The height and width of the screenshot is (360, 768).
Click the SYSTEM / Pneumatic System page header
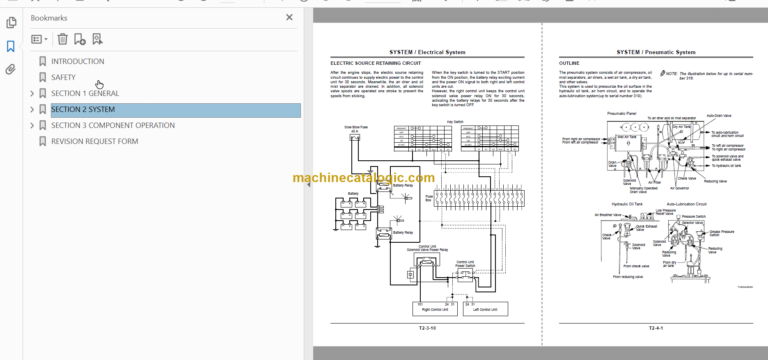click(656, 52)
